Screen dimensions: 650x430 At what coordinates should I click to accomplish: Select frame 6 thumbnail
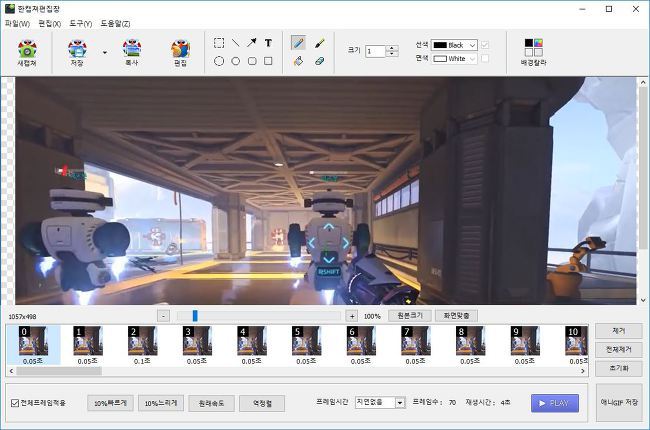click(x=361, y=341)
